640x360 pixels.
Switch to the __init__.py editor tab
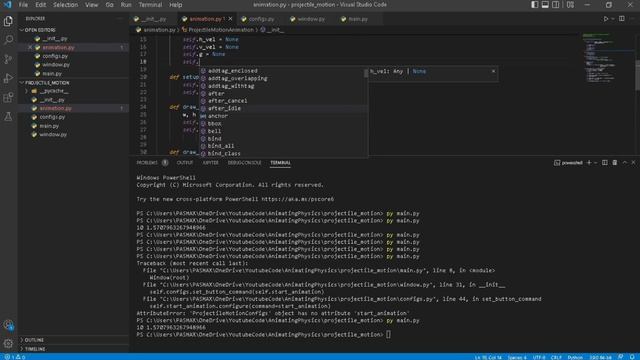point(154,19)
